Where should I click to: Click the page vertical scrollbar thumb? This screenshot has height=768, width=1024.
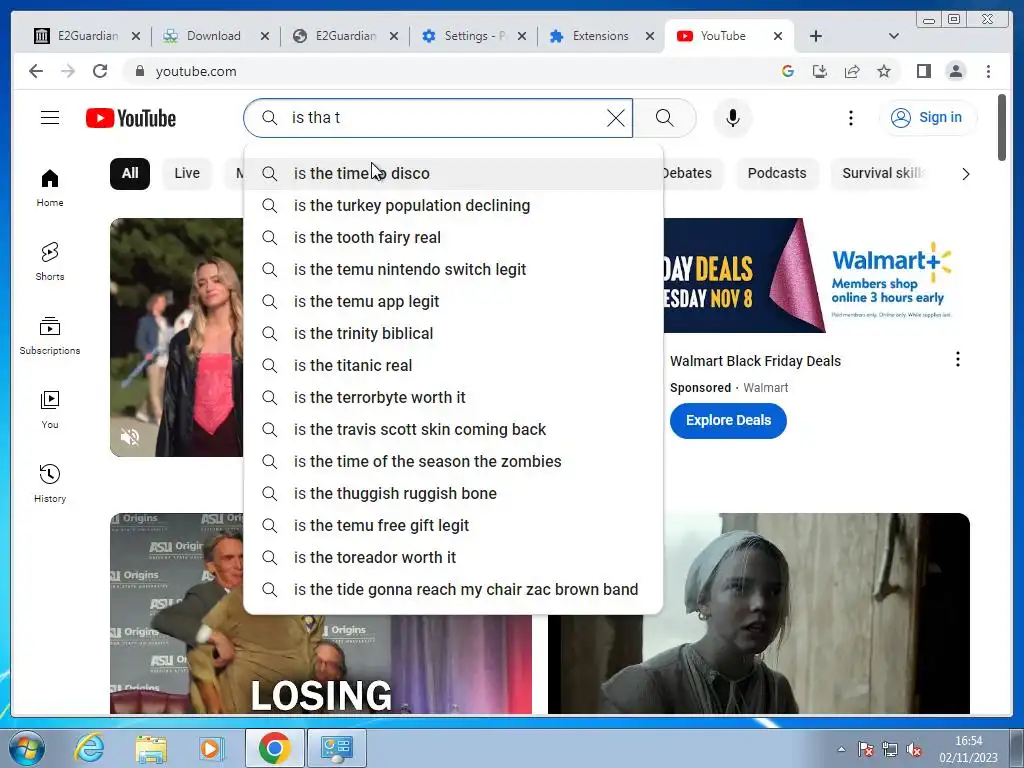tap(1002, 127)
